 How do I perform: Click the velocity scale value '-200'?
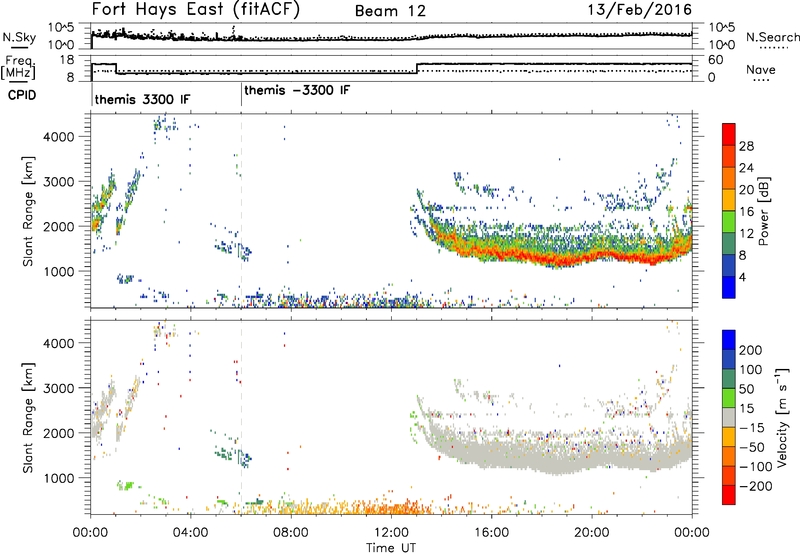click(756, 486)
